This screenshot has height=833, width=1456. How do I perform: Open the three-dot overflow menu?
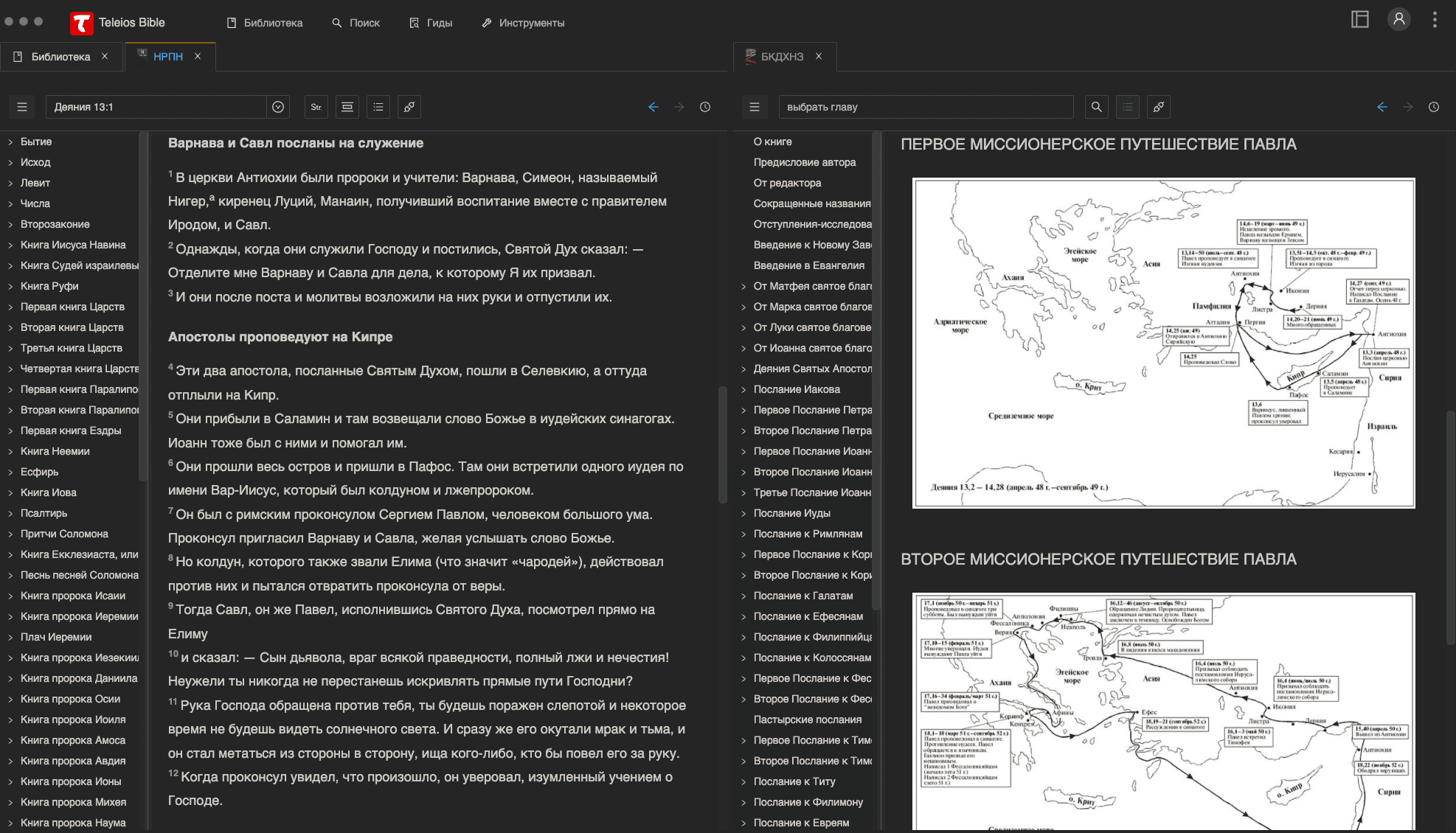1435,20
